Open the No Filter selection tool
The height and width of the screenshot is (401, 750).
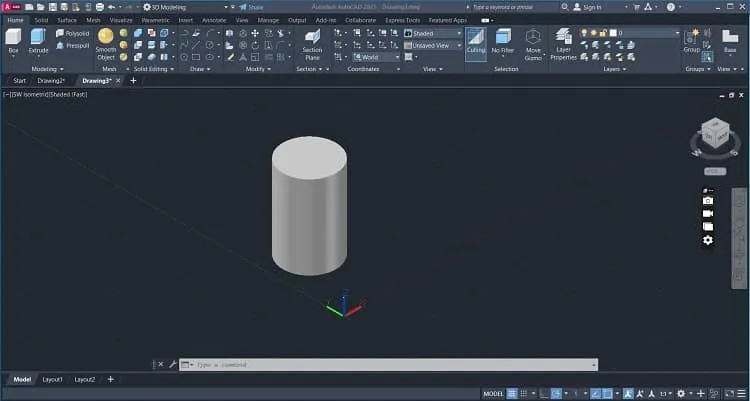[x=503, y=41]
